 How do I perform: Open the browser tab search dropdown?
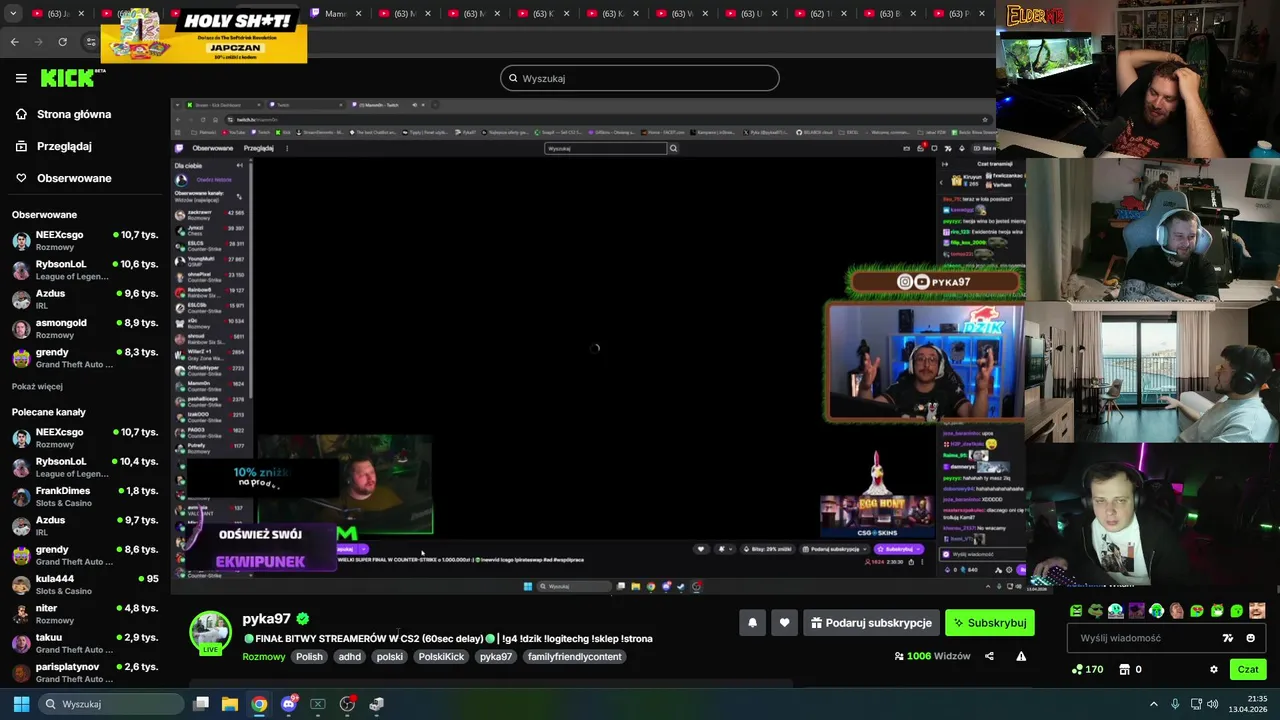(13, 14)
